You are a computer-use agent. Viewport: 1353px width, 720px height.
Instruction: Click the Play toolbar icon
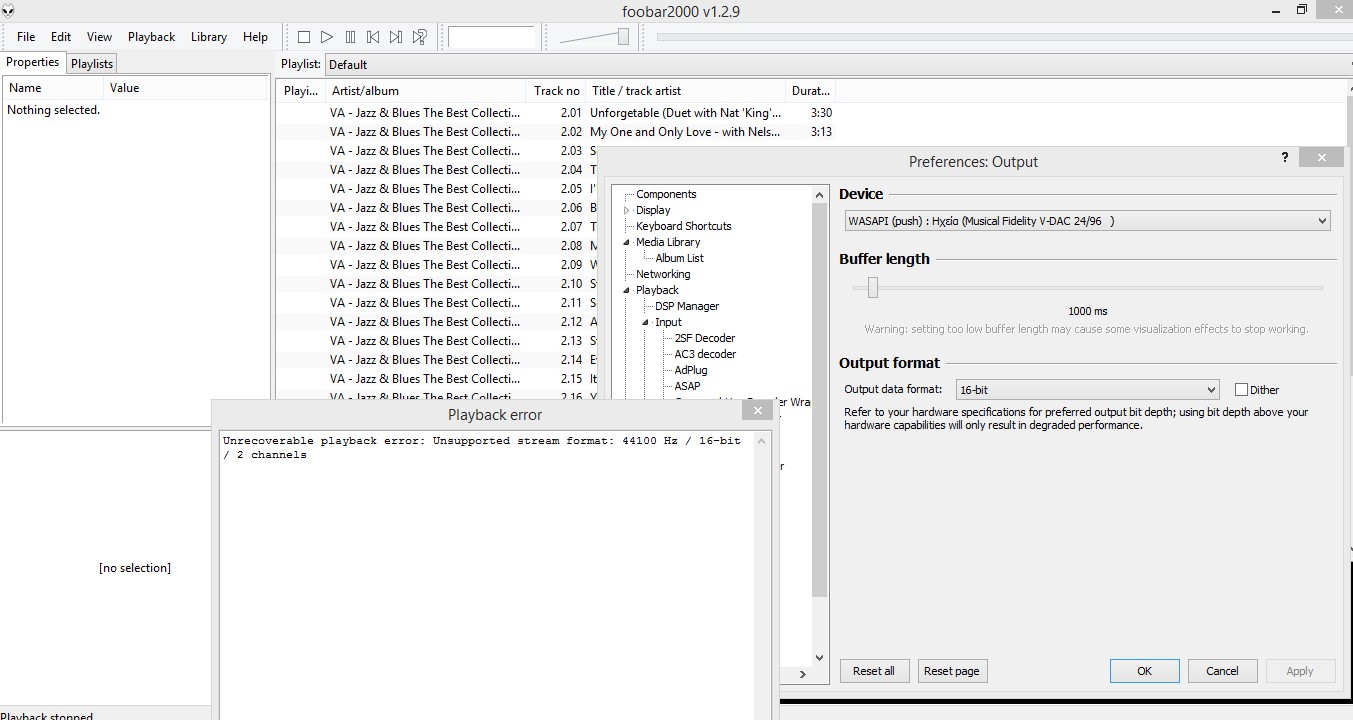coord(327,37)
